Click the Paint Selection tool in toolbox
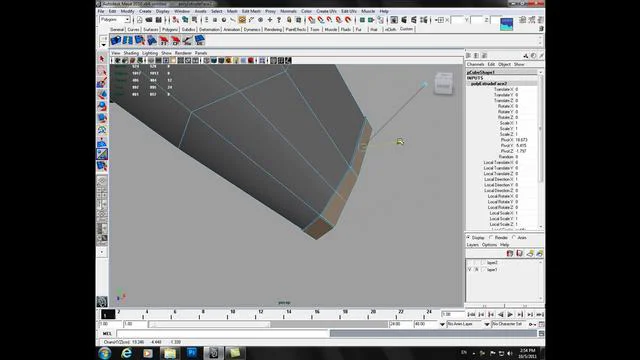The image size is (640, 360). [x=102, y=83]
